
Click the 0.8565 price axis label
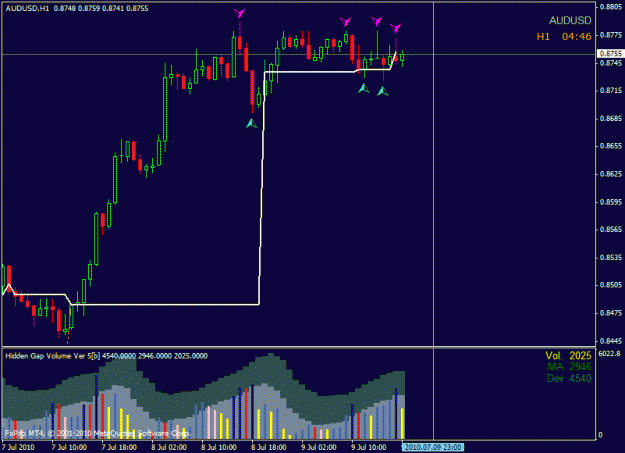[x=611, y=229]
